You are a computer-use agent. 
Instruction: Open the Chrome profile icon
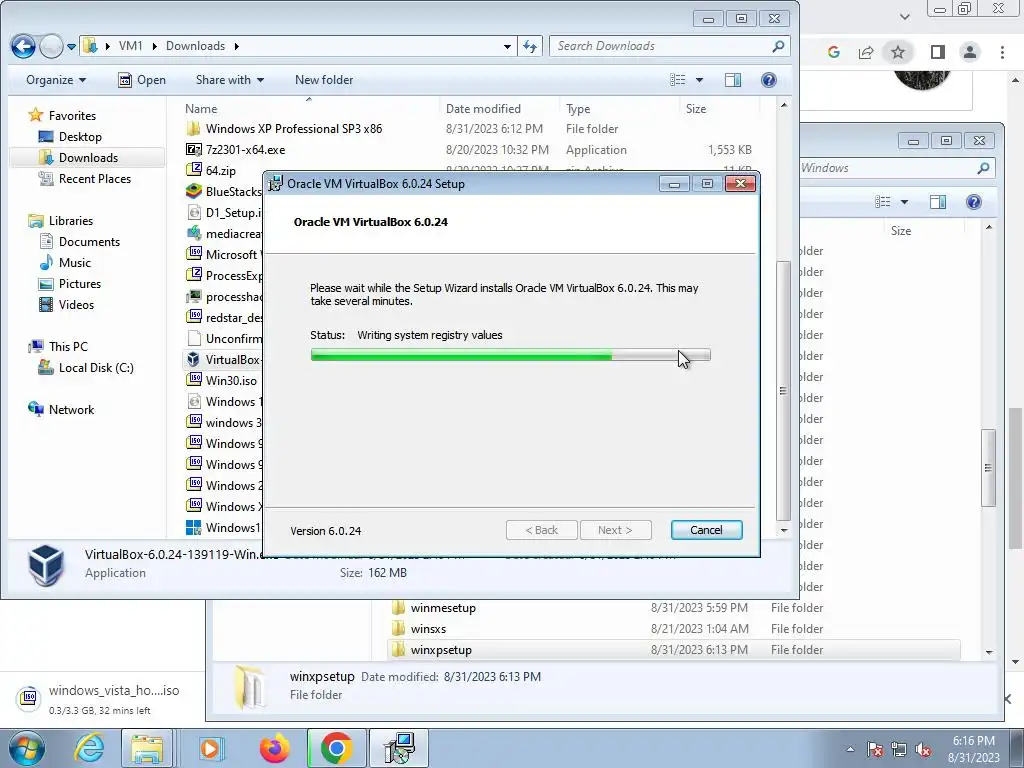970,52
